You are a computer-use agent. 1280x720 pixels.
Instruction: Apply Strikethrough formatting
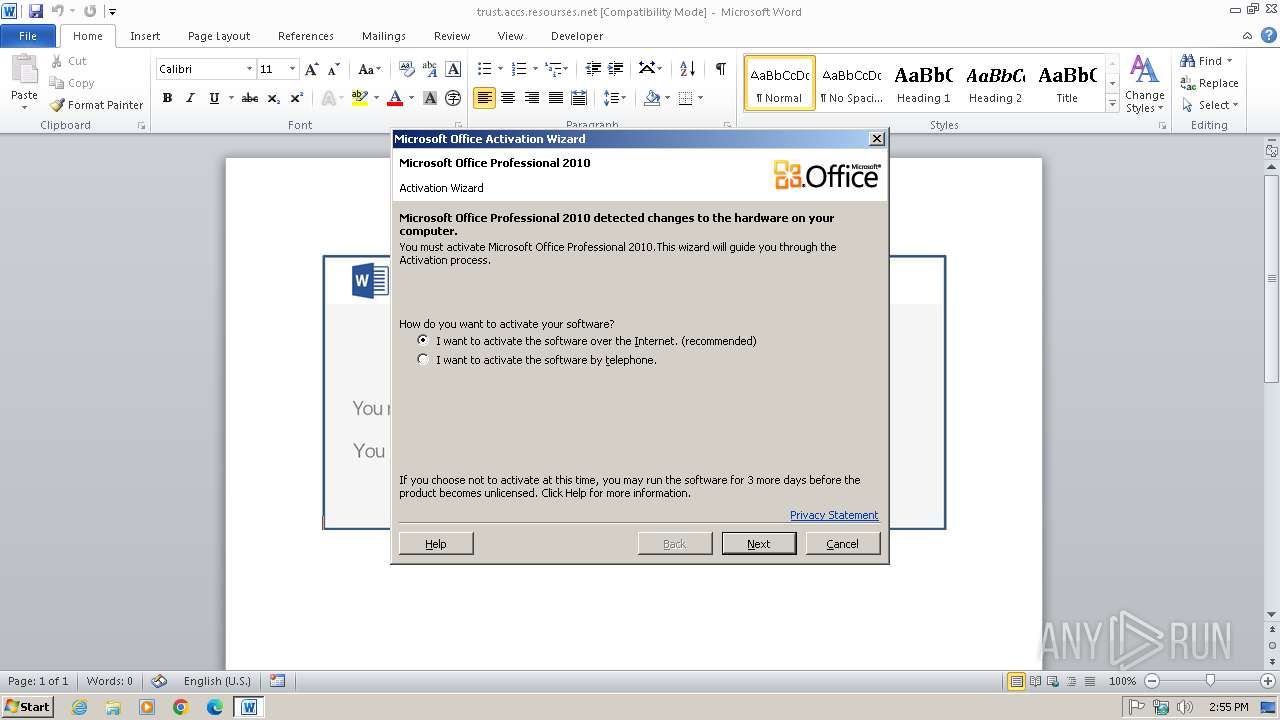click(250, 98)
